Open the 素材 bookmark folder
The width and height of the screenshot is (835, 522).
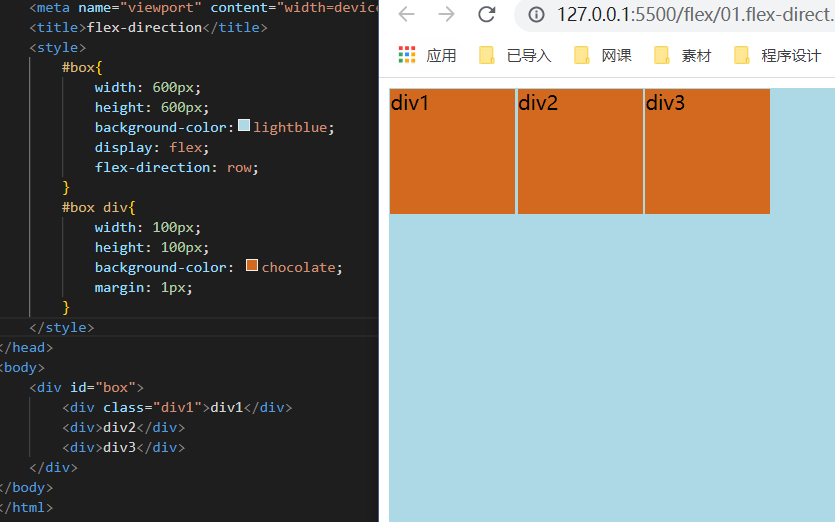(683, 55)
